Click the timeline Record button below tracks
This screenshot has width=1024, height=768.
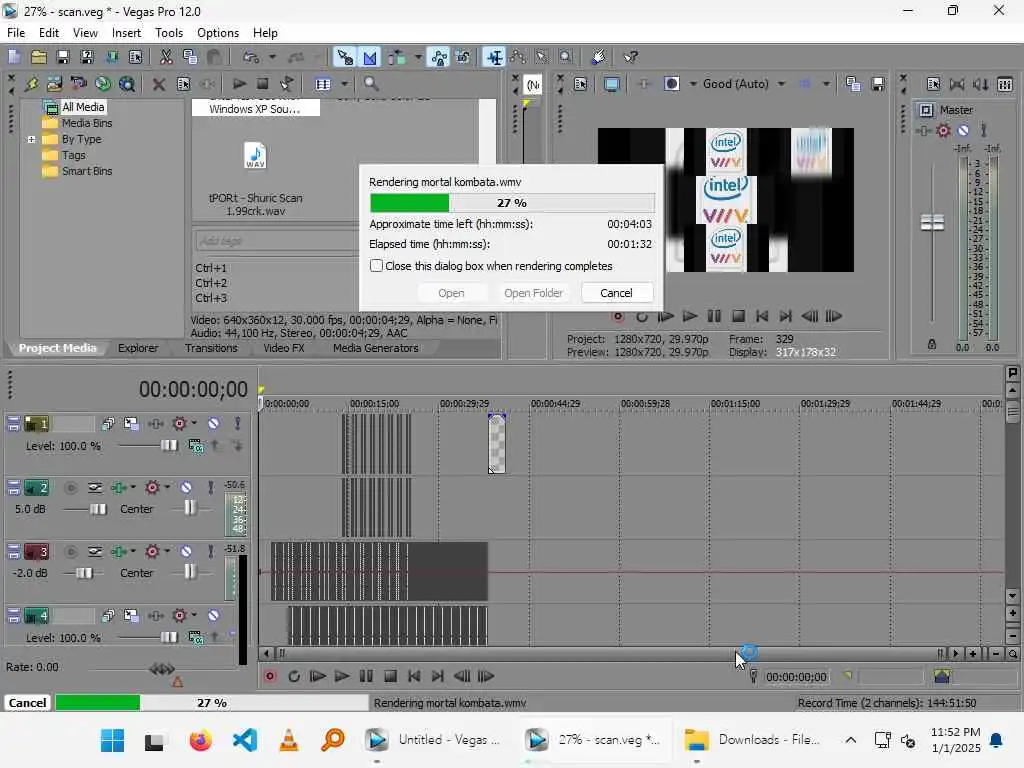coord(269,676)
